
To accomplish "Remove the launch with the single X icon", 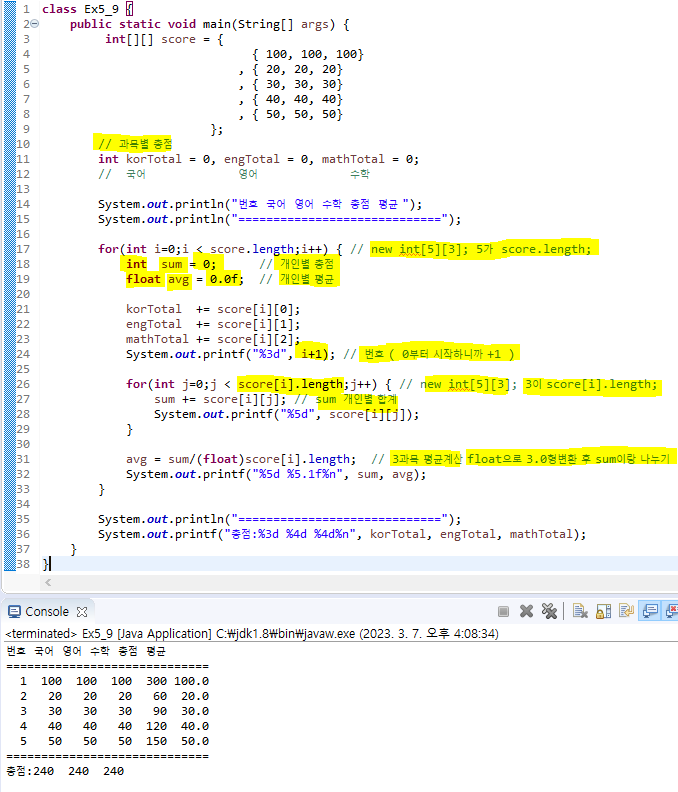I will pyautogui.click(x=526, y=612).
